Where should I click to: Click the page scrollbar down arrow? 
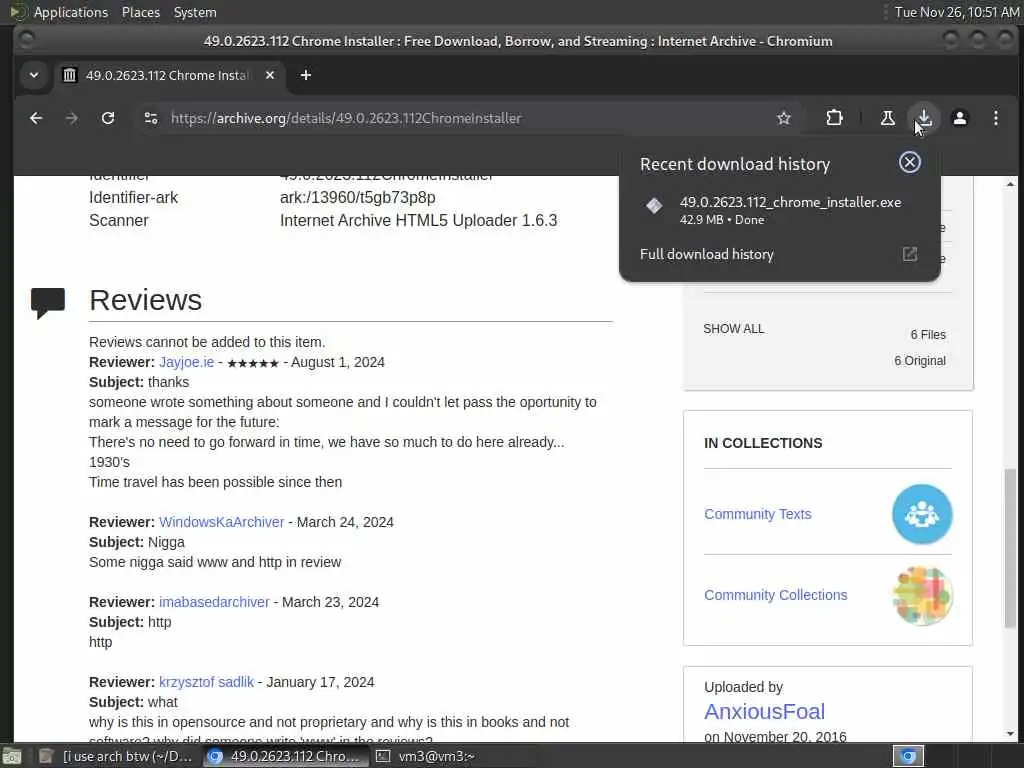click(1010, 734)
